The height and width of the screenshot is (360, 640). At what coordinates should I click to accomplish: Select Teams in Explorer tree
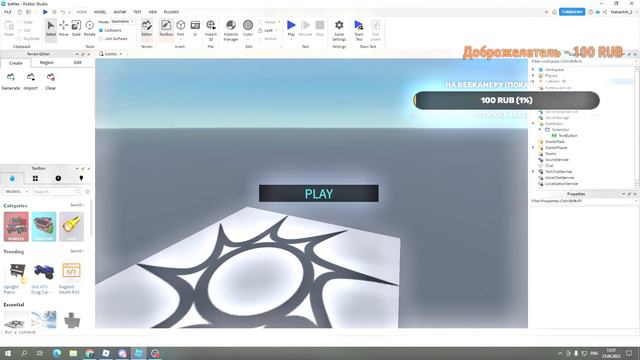(550, 153)
